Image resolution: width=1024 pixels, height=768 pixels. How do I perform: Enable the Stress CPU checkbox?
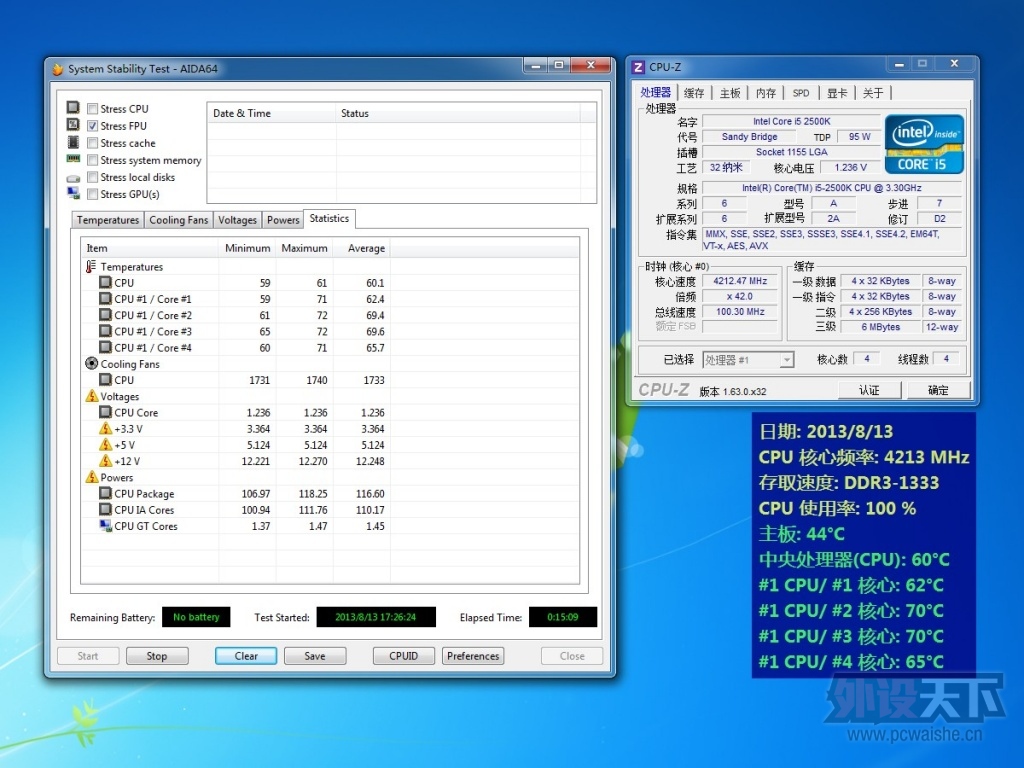pos(93,109)
